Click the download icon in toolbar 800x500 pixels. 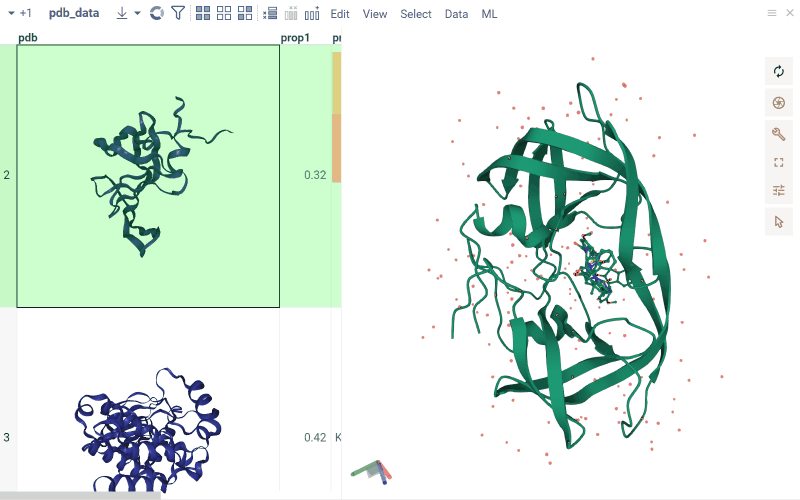(121, 13)
